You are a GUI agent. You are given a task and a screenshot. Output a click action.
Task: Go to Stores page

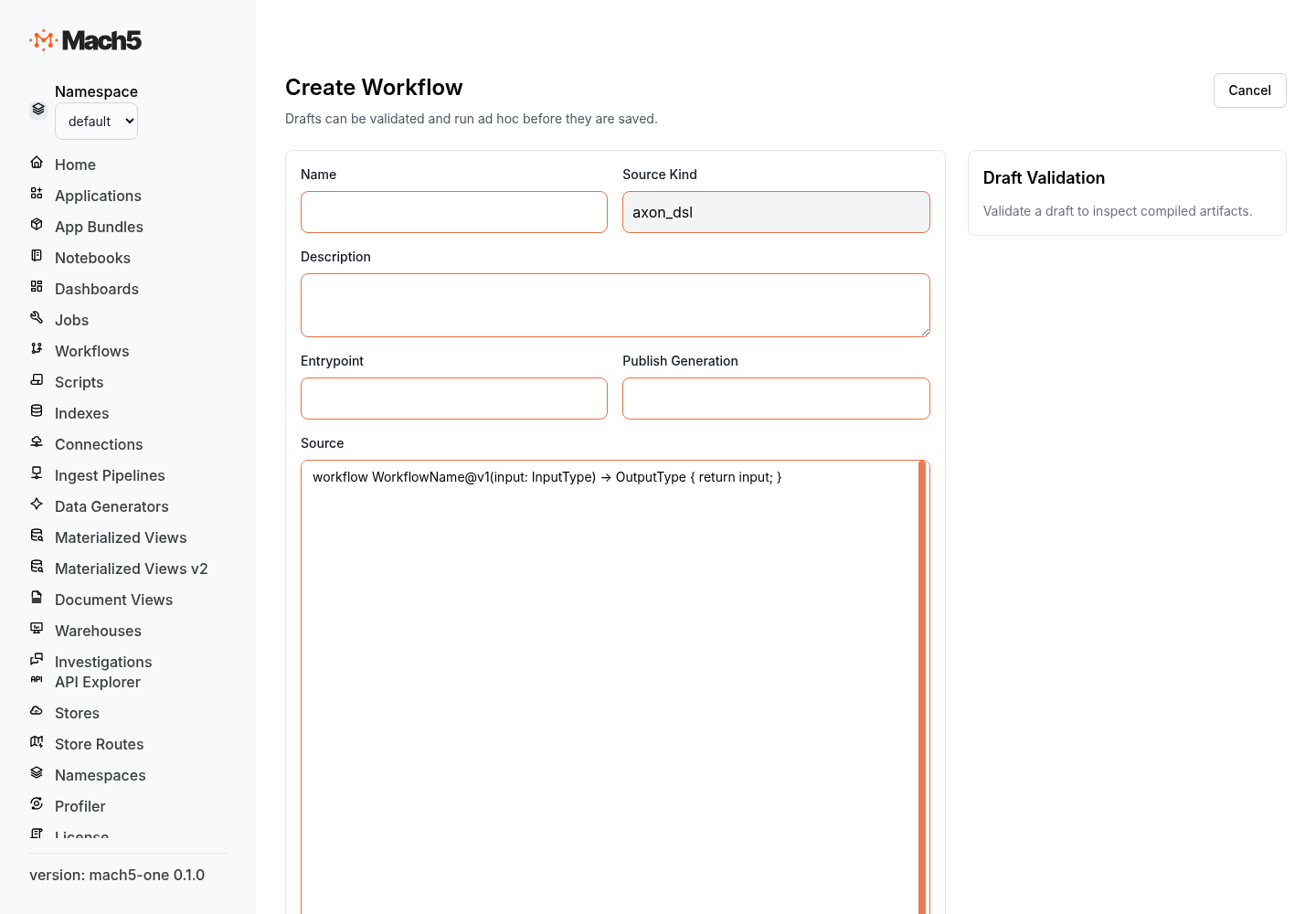click(x=77, y=713)
